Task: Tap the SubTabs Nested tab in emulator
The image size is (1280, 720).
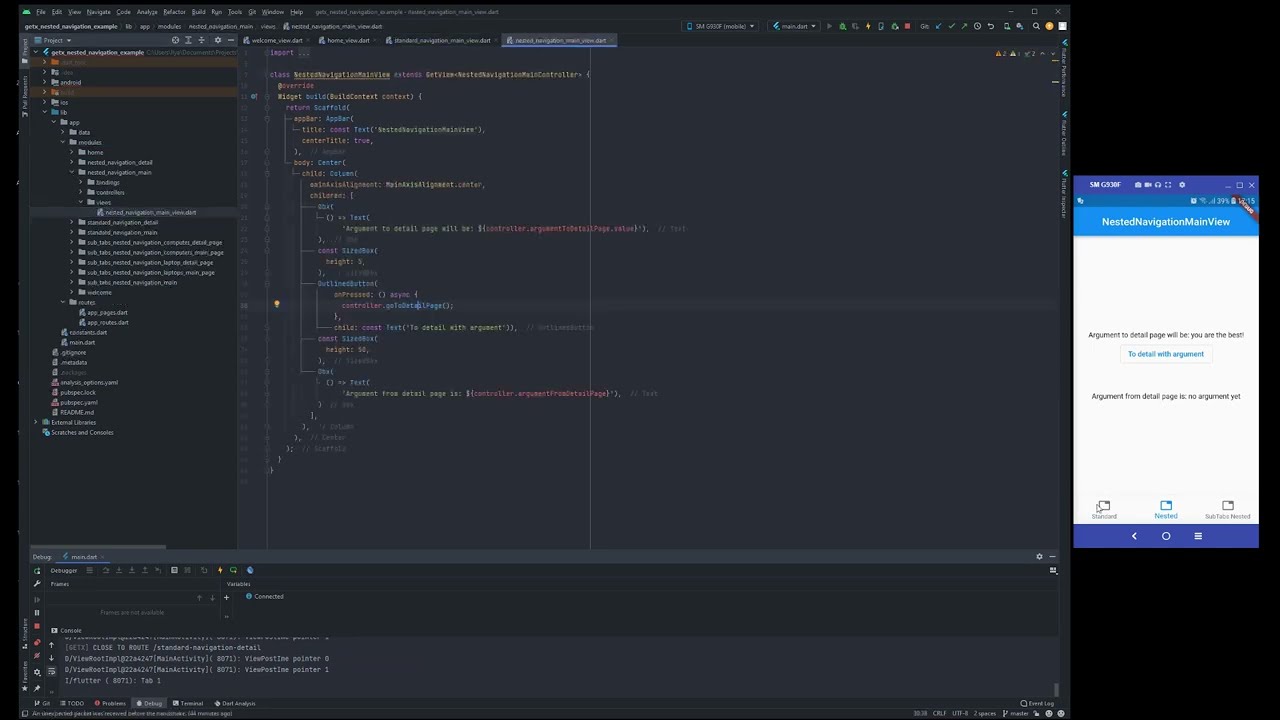Action: click(x=1227, y=510)
